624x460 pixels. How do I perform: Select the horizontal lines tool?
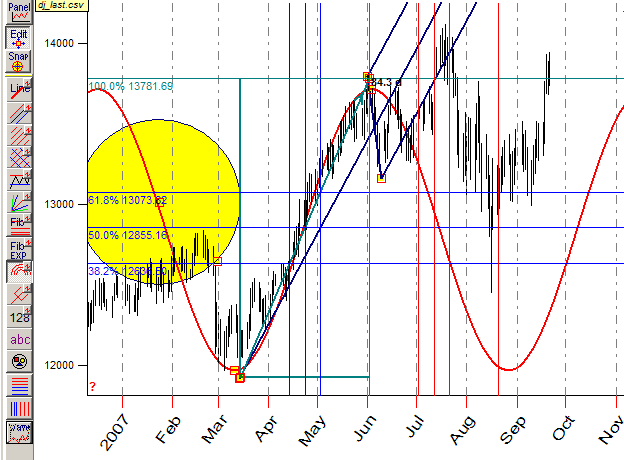tap(18, 384)
